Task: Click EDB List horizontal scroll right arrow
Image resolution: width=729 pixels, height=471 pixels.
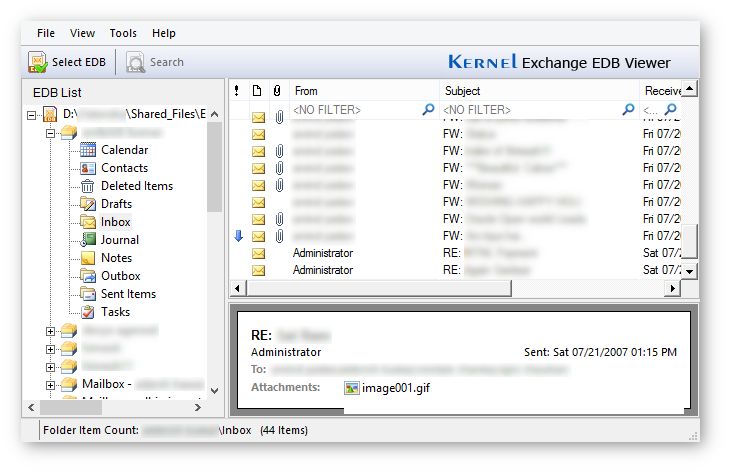Action: pos(198,407)
